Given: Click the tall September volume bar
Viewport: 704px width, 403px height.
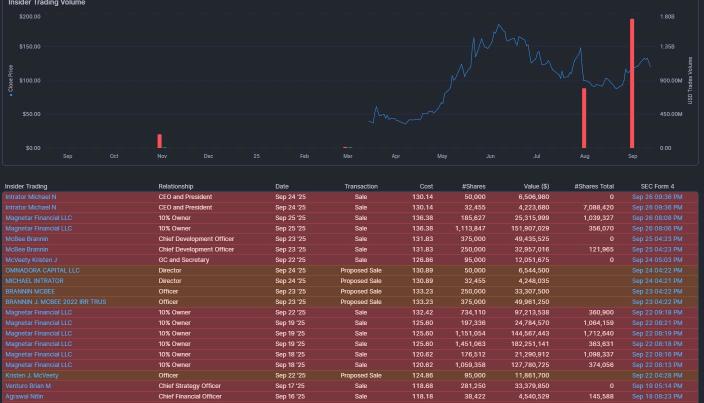Looking at the screenshot, I should (x=632, y=84).
